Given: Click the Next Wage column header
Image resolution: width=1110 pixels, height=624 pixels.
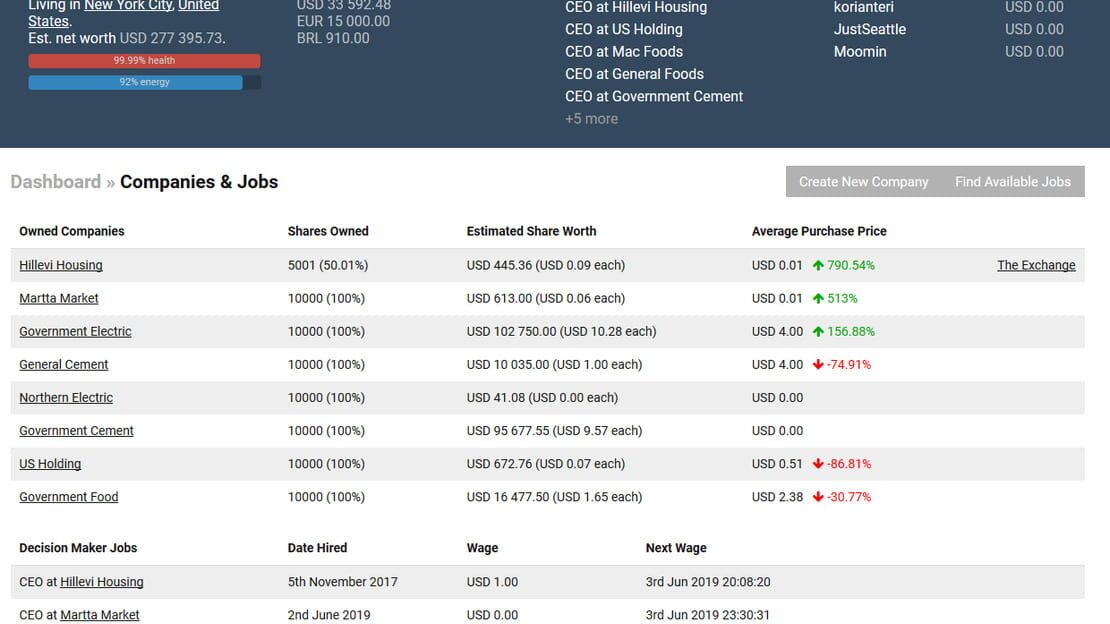Looking at the screenshot, I should pyautogui.click(x=676, y=548).
